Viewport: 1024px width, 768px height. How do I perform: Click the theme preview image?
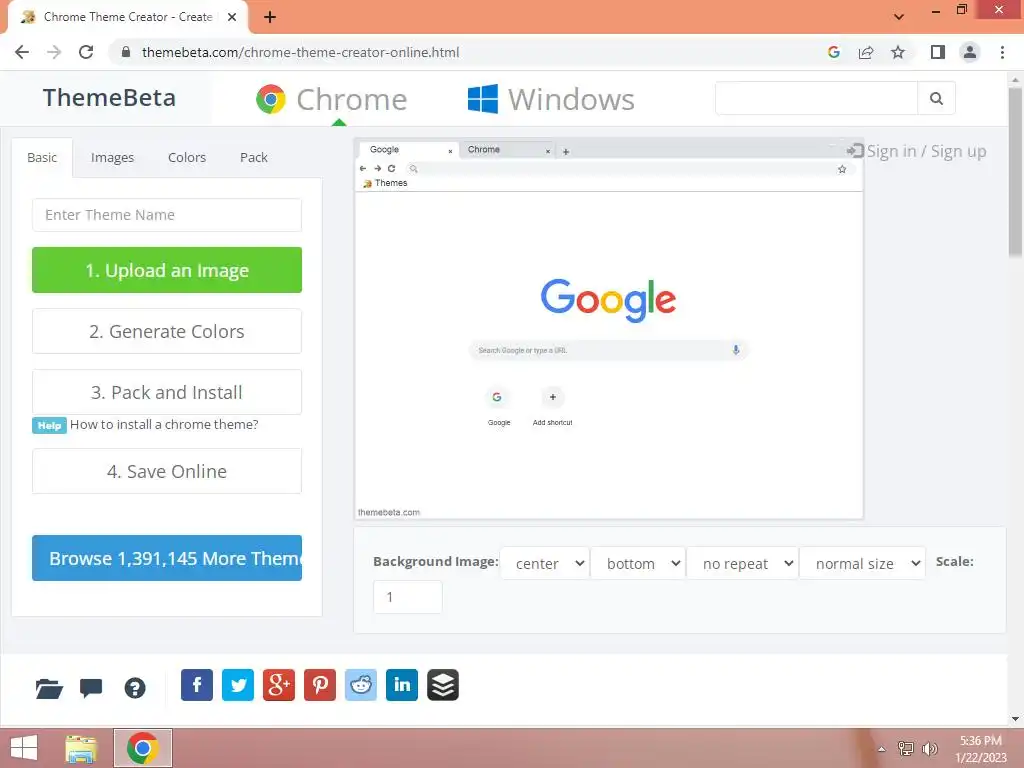tap(609, 328)
